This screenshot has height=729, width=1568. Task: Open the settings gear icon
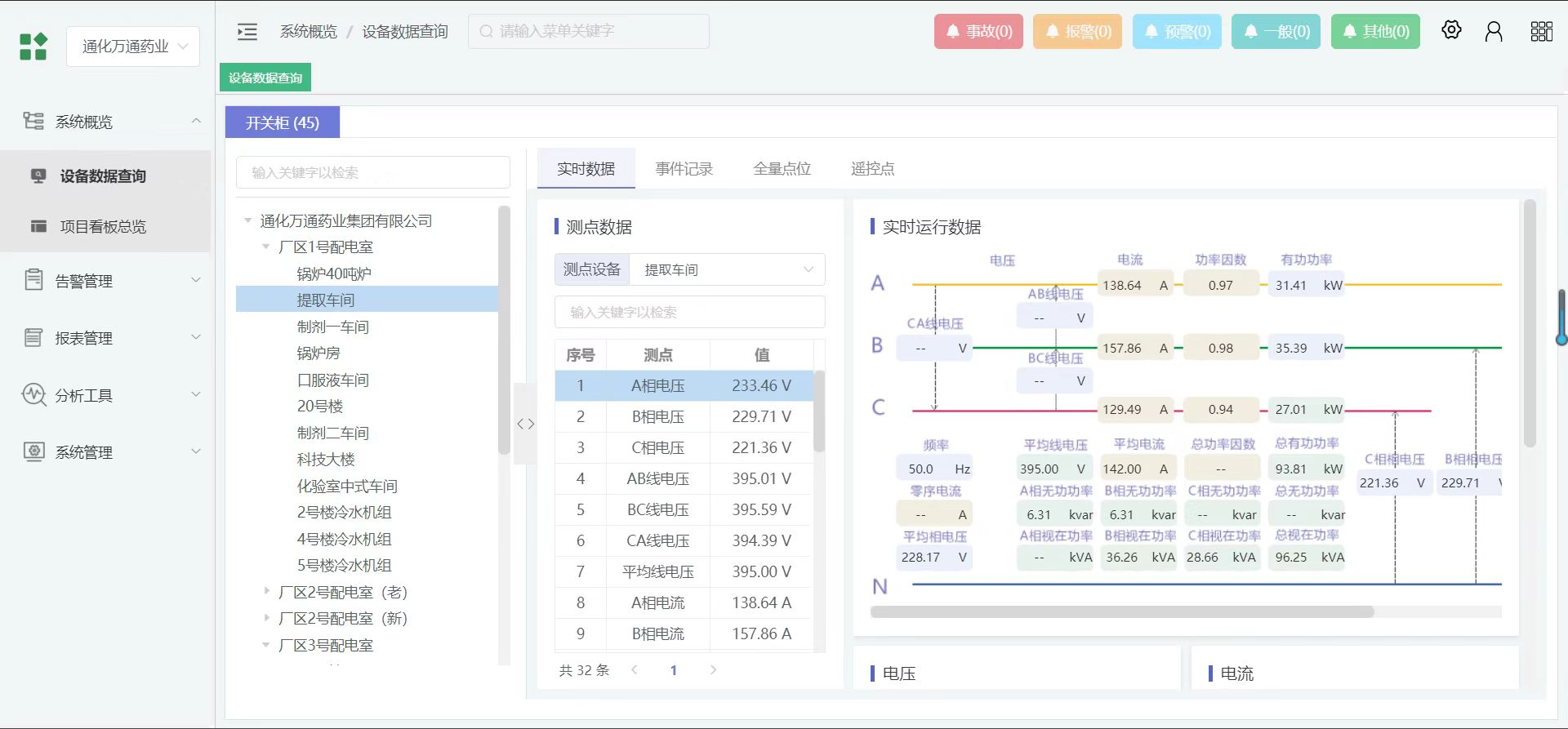point(1451,30)
